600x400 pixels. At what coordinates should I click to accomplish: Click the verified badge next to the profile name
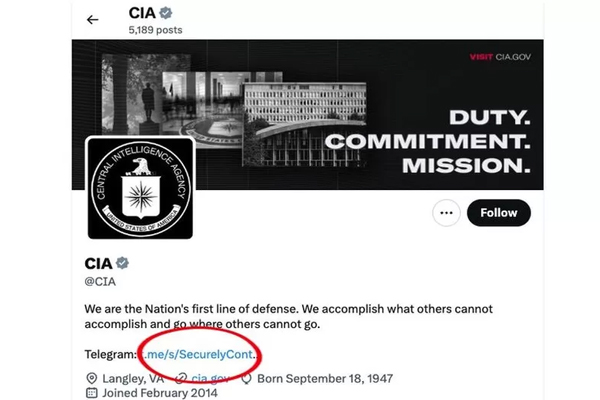click(x=123, y=263)
